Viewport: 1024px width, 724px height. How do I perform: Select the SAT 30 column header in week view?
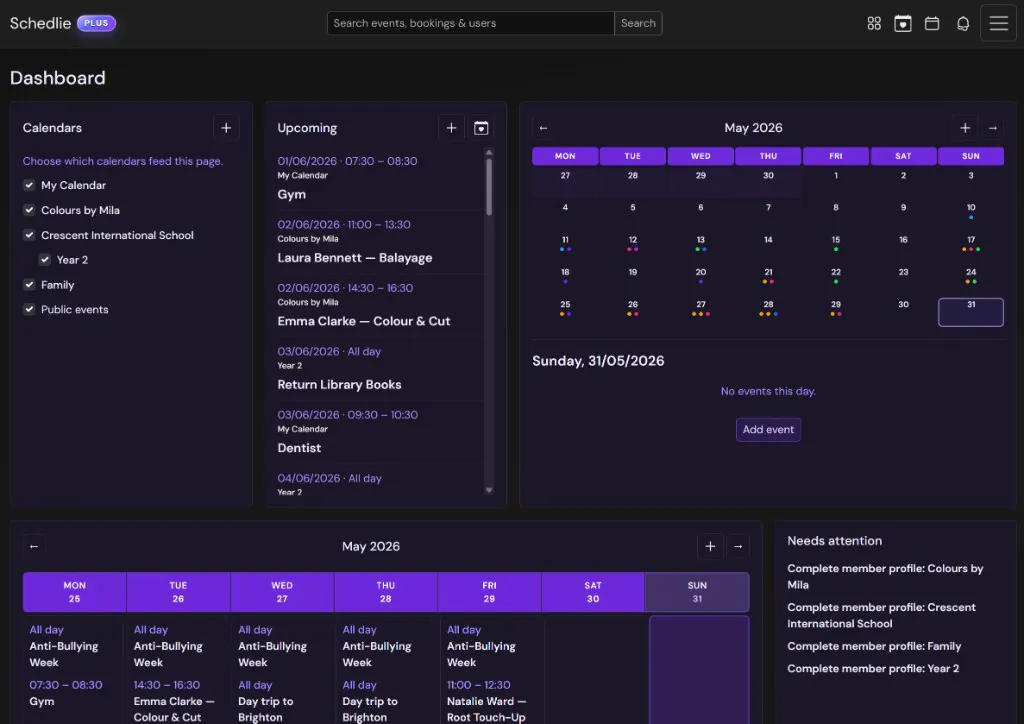tap(593, 592)
